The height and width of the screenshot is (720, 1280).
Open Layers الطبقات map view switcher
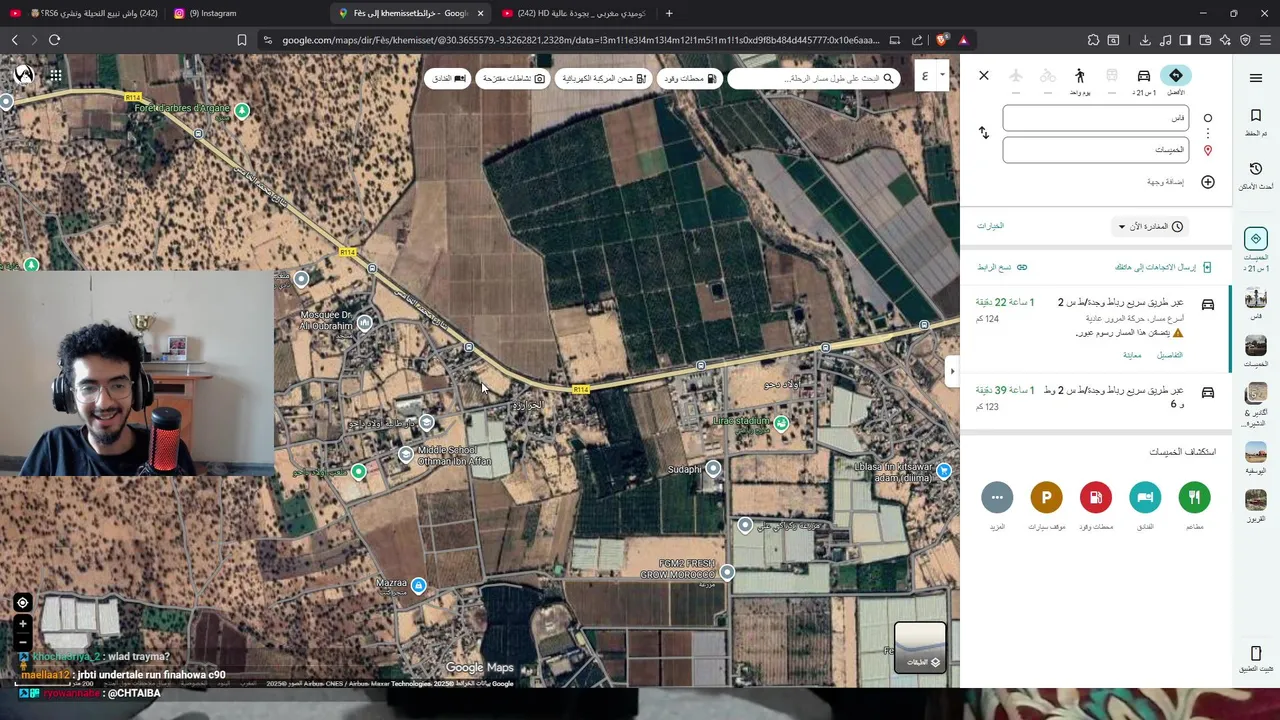pyautogui.click(x=920, y=648)
